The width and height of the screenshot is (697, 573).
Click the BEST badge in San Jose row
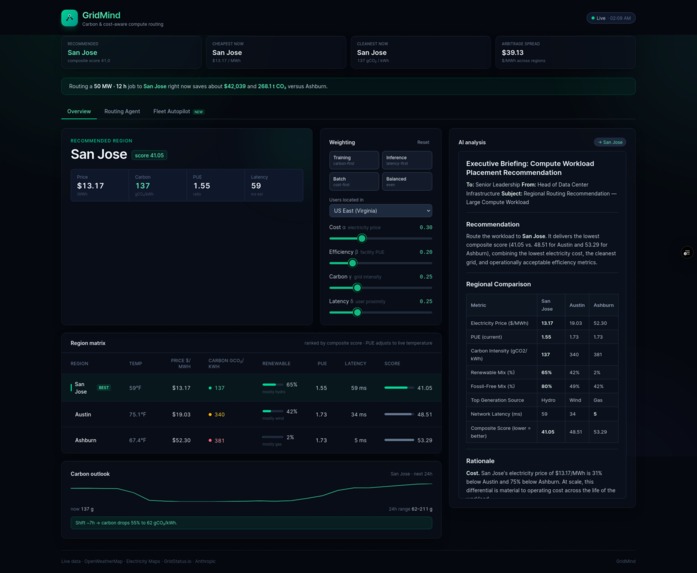pyautogui.click(x=104, y=388)
